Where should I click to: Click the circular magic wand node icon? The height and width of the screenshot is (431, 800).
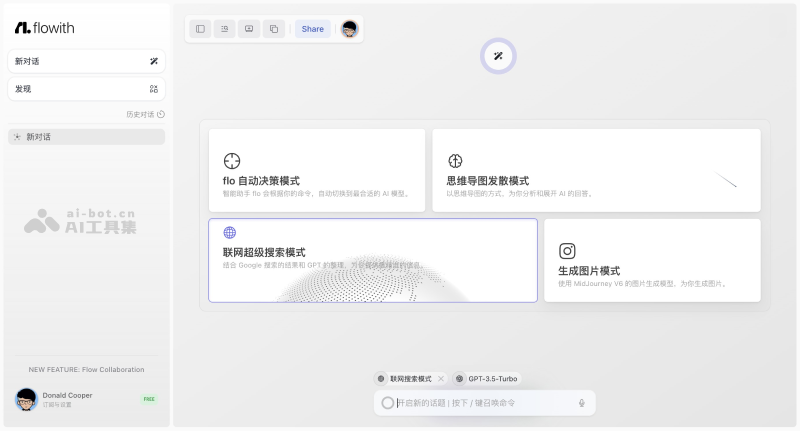[498, 56]
